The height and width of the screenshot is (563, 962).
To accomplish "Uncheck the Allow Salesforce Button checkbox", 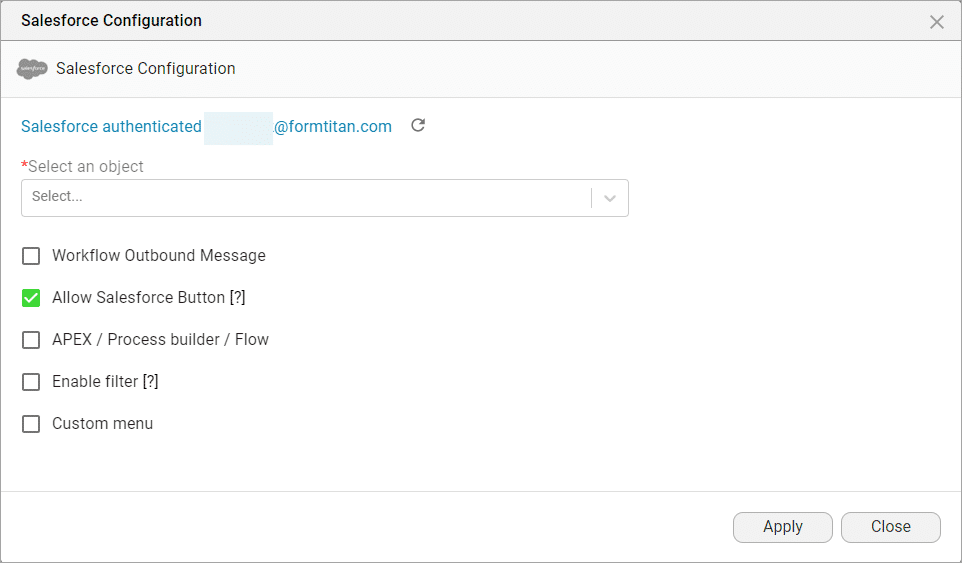I will click(31, 298).
